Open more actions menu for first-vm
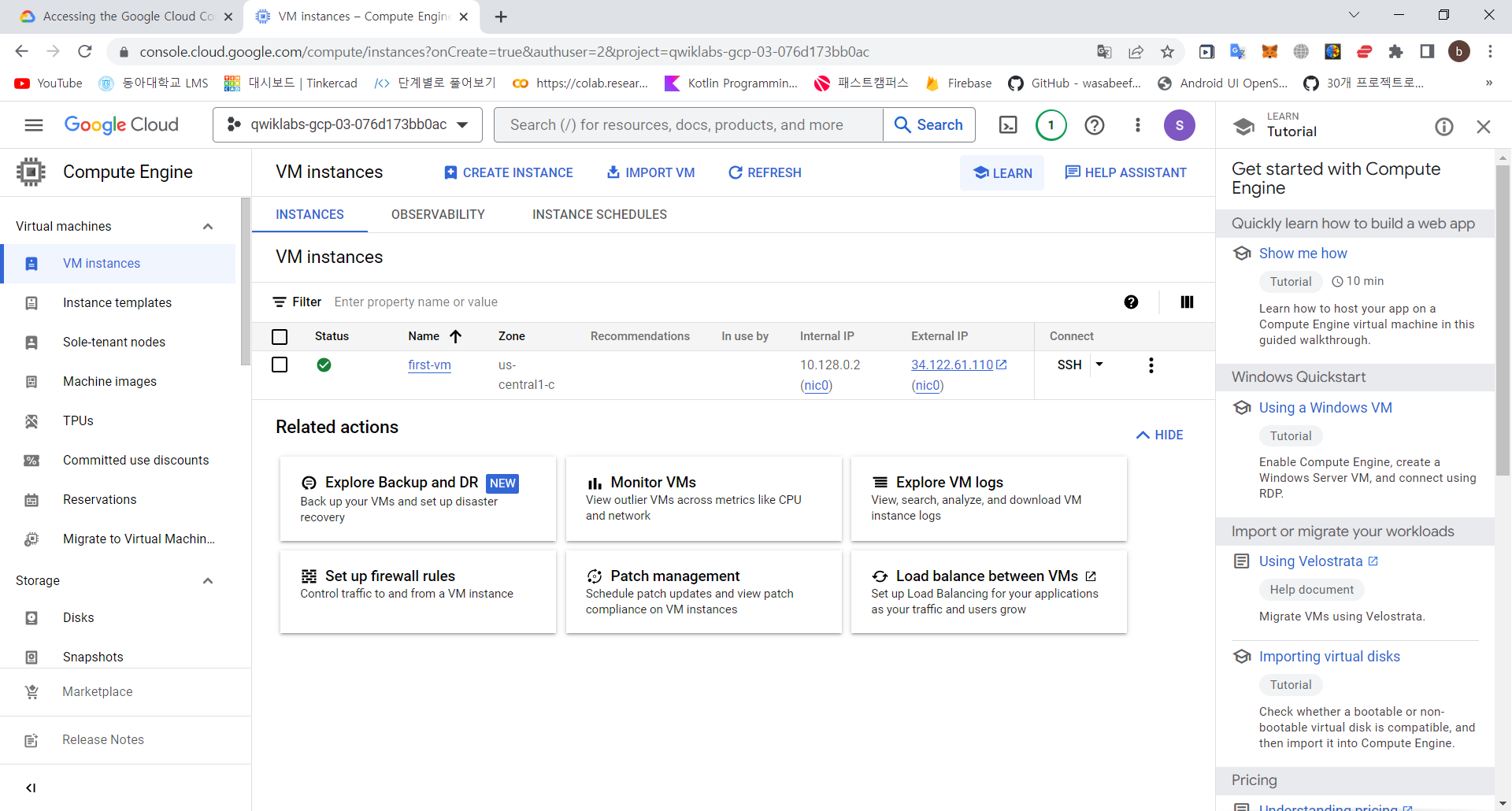This screenshot has width=1512, height=811. click(1151, 365)
